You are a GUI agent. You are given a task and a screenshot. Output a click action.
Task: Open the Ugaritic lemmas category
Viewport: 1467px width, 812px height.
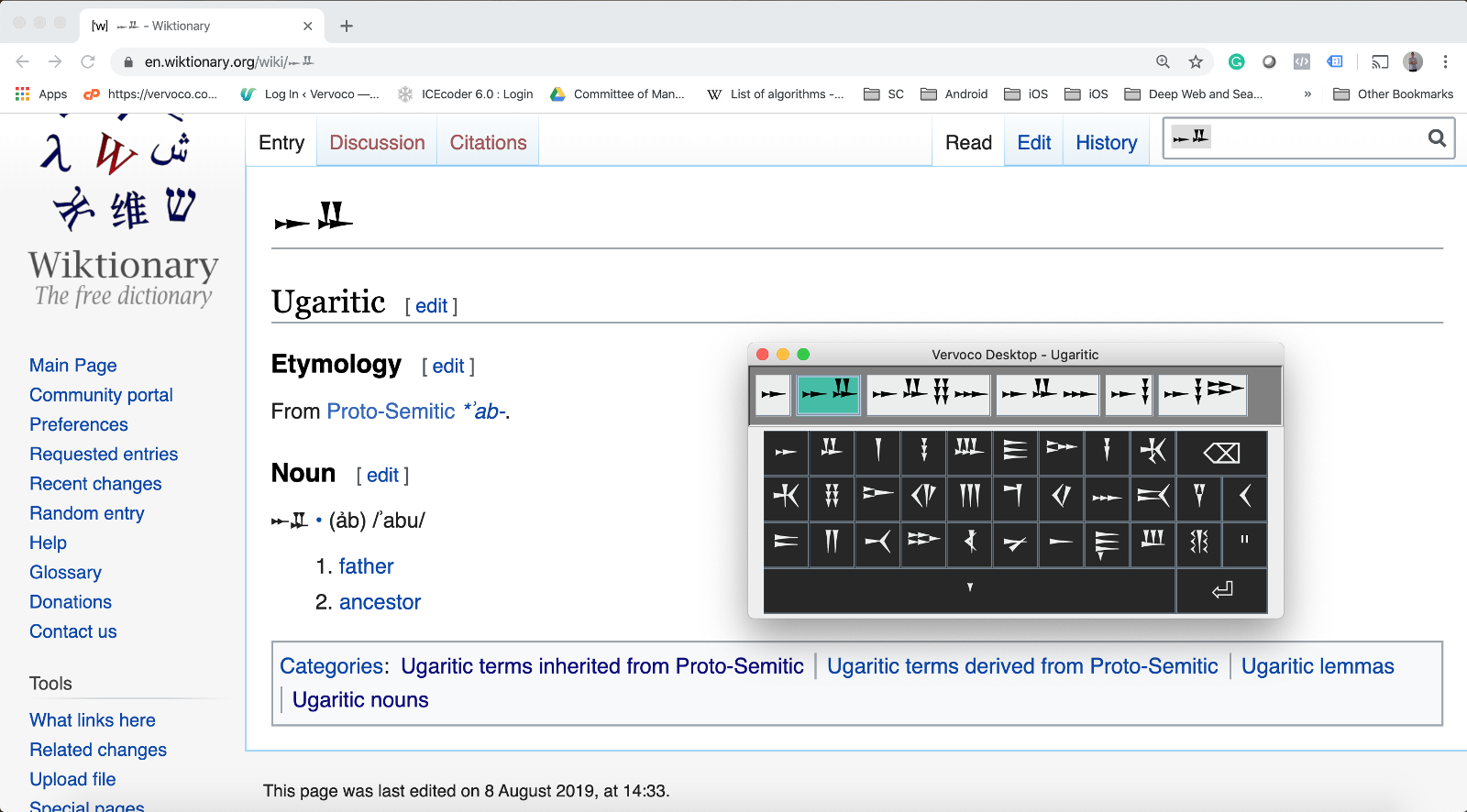click(1318, 666)
